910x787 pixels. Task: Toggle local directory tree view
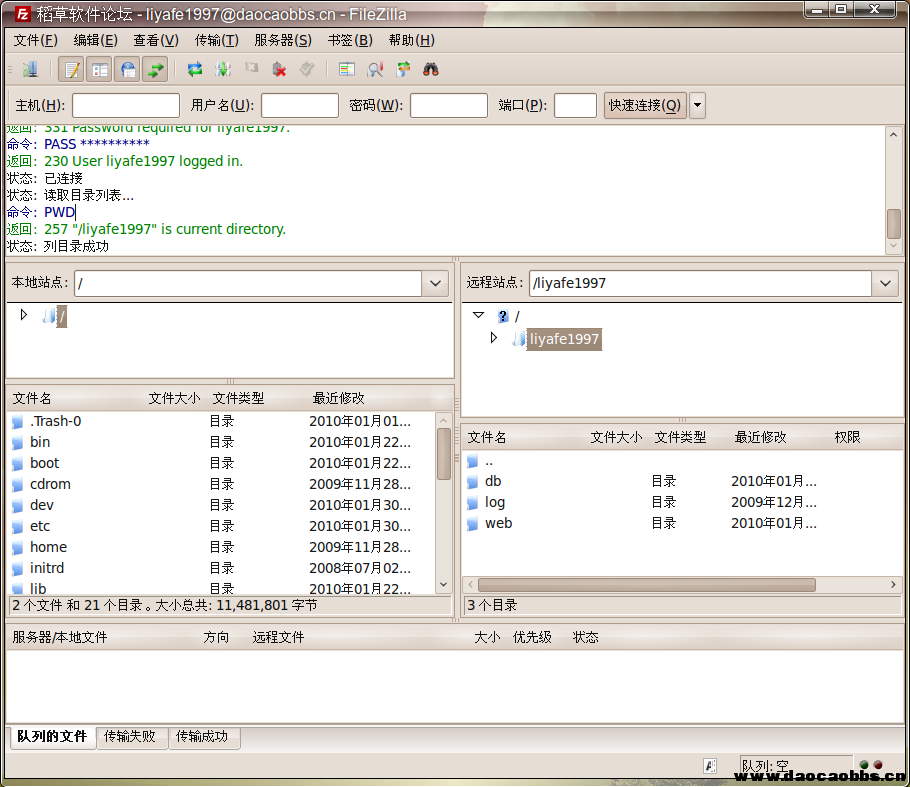click(99, 69)
